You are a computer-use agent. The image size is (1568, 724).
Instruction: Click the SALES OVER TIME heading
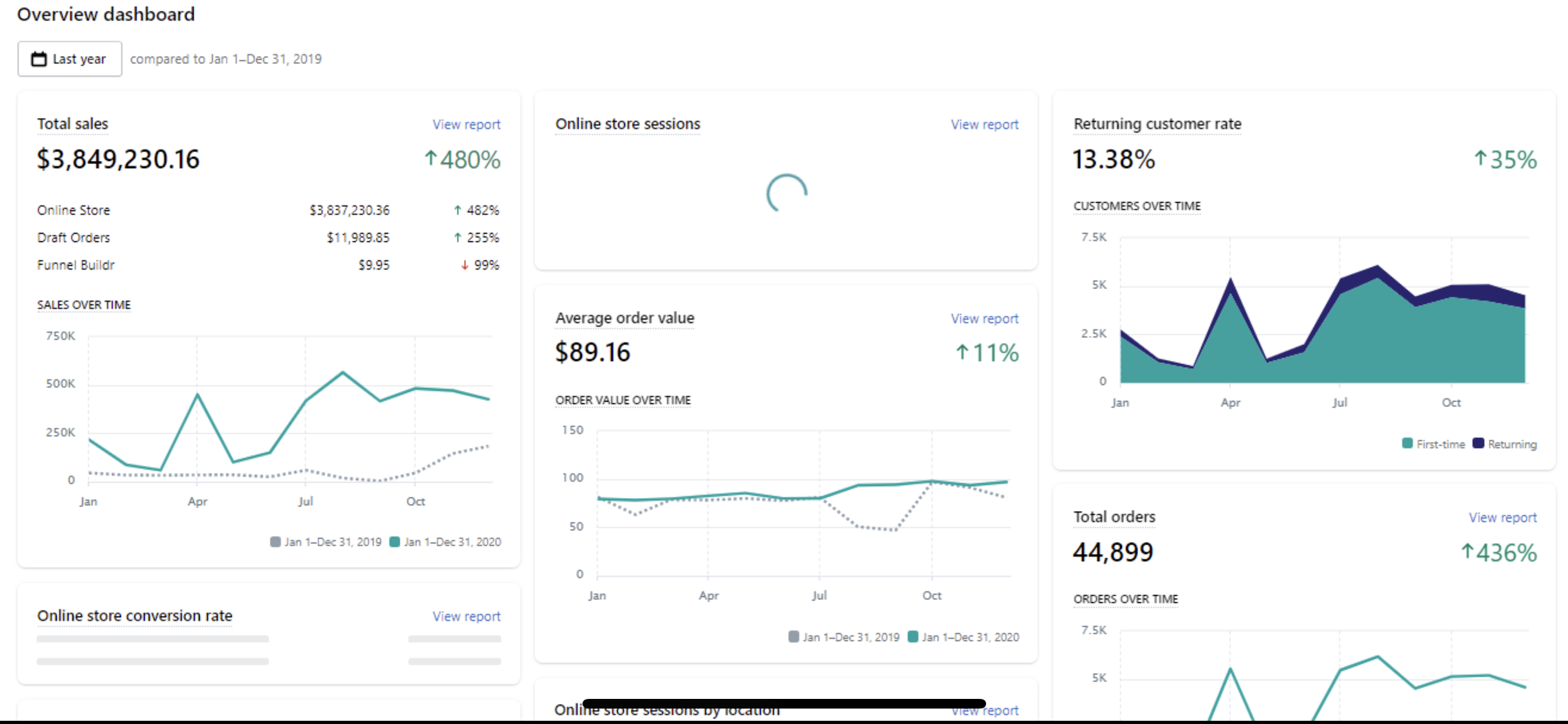[x=84, y=304]
